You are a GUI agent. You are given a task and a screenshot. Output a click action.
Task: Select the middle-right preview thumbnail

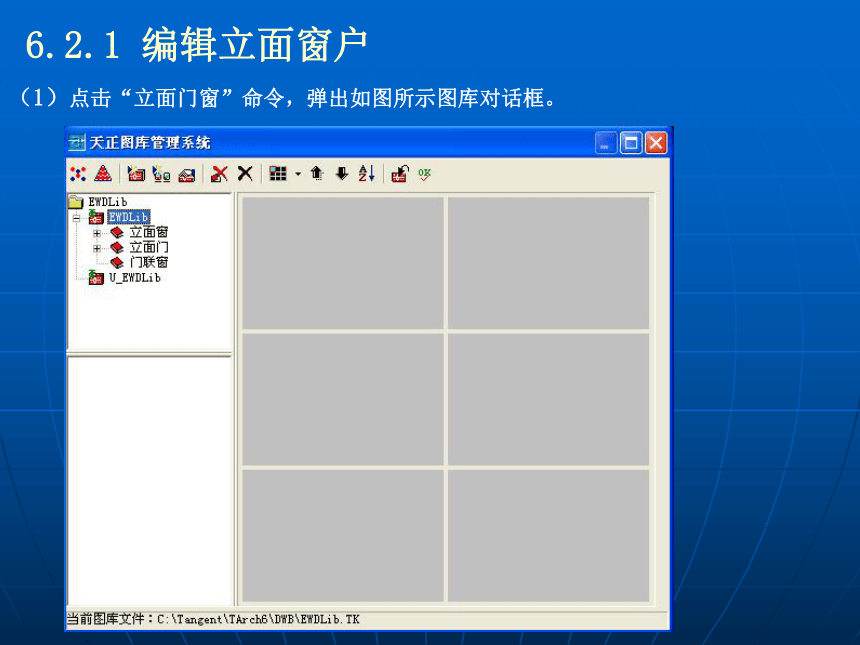coord(548,399)
